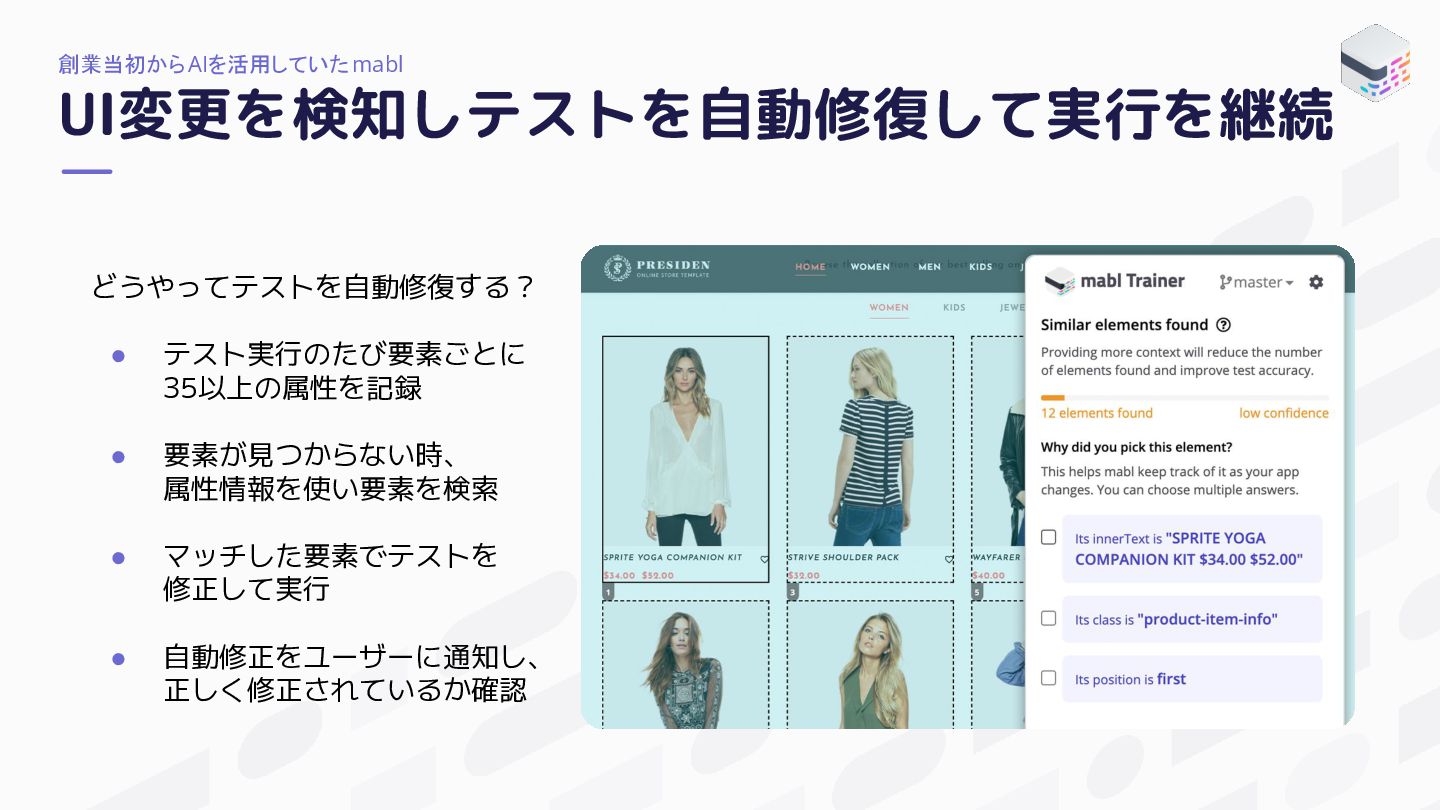Click the STRIVE SHOULDER PACK product name
Screen dimensions: 1440x810
[x=843, y=558]
